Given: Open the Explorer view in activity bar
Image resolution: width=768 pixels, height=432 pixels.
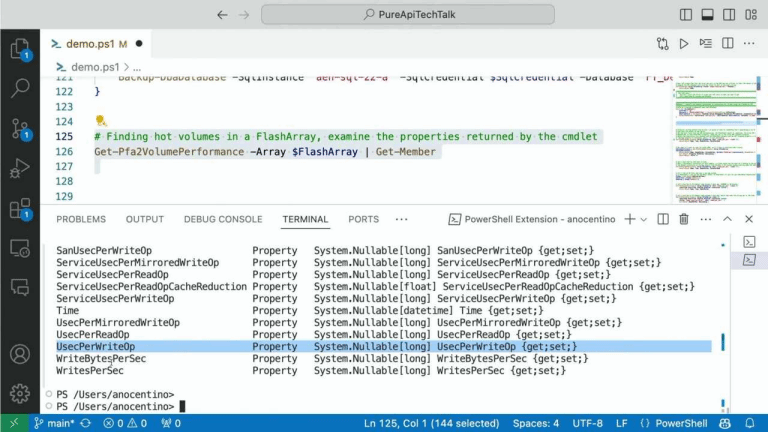Looking at the screenshot, I should (20, 47).
